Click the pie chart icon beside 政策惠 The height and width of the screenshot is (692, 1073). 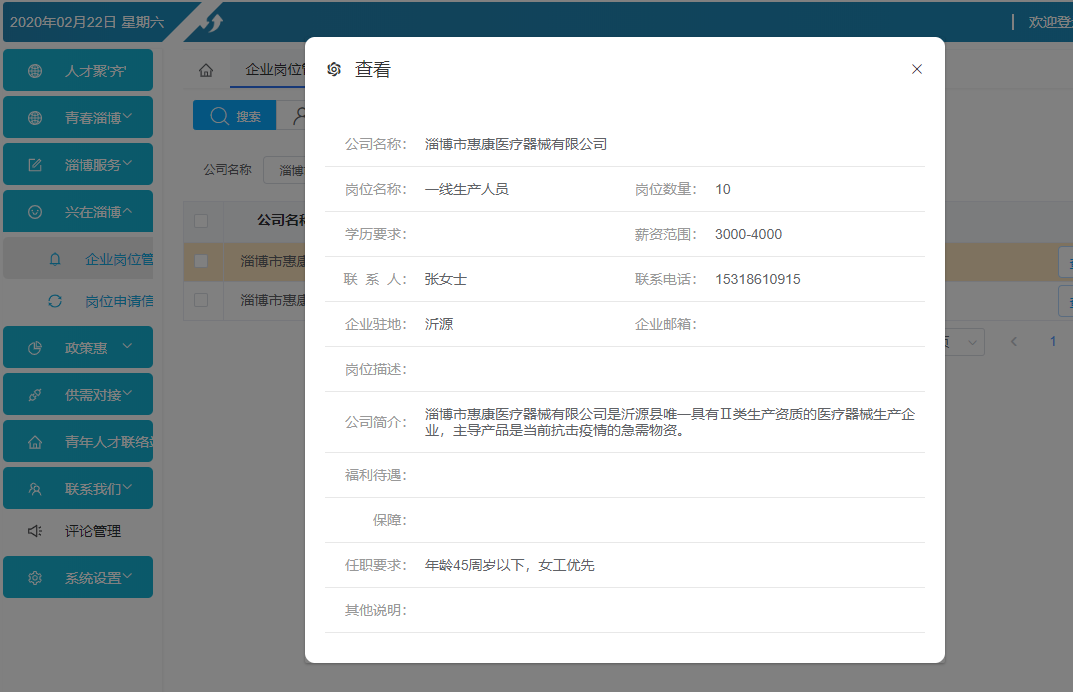coord(35,348)
